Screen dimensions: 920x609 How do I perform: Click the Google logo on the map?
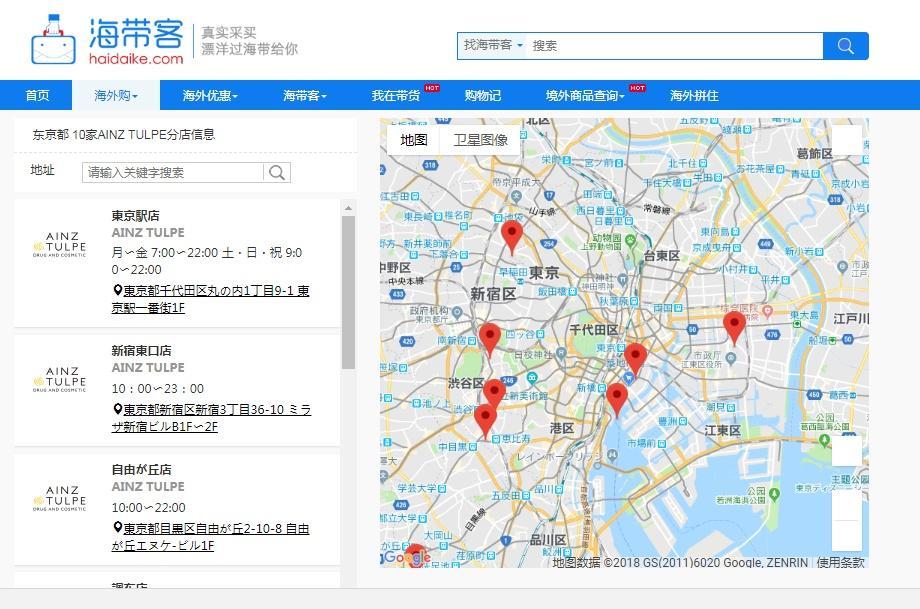(407, 557)
